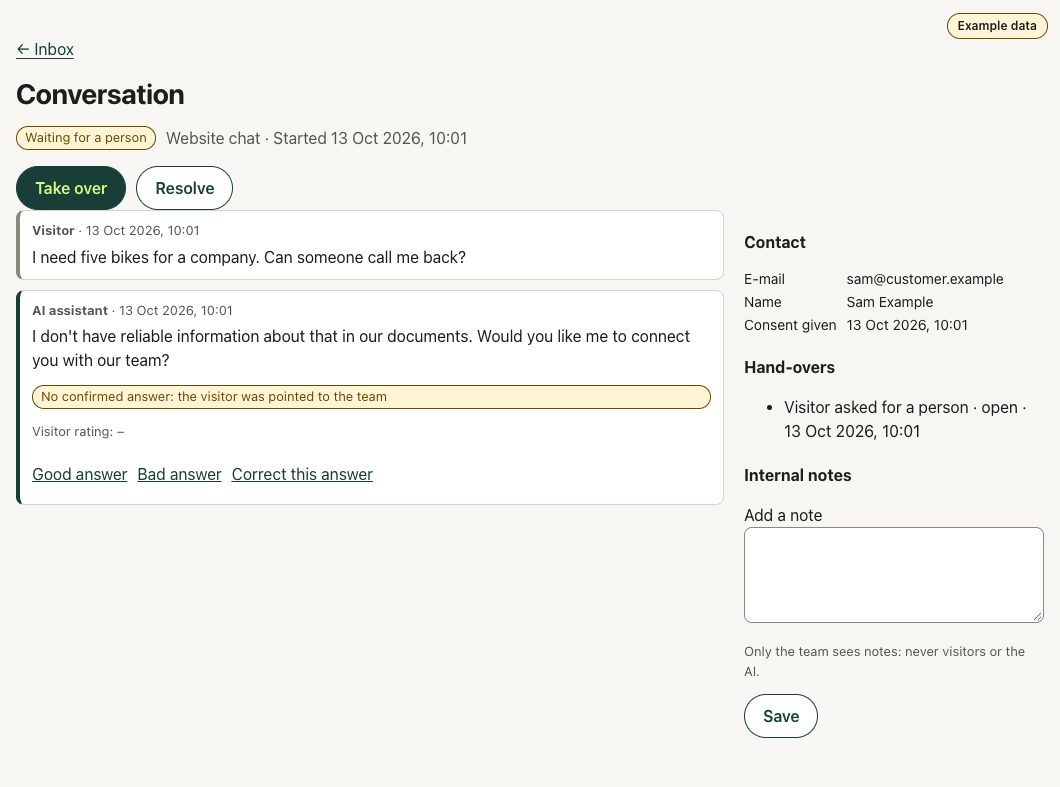Click the Consent given date value
This screenshot has width=1060, height=787.
907,325
